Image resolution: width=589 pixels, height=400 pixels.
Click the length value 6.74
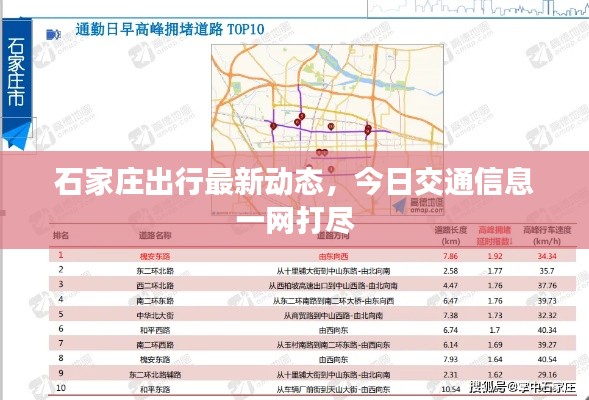click(450, 330)
